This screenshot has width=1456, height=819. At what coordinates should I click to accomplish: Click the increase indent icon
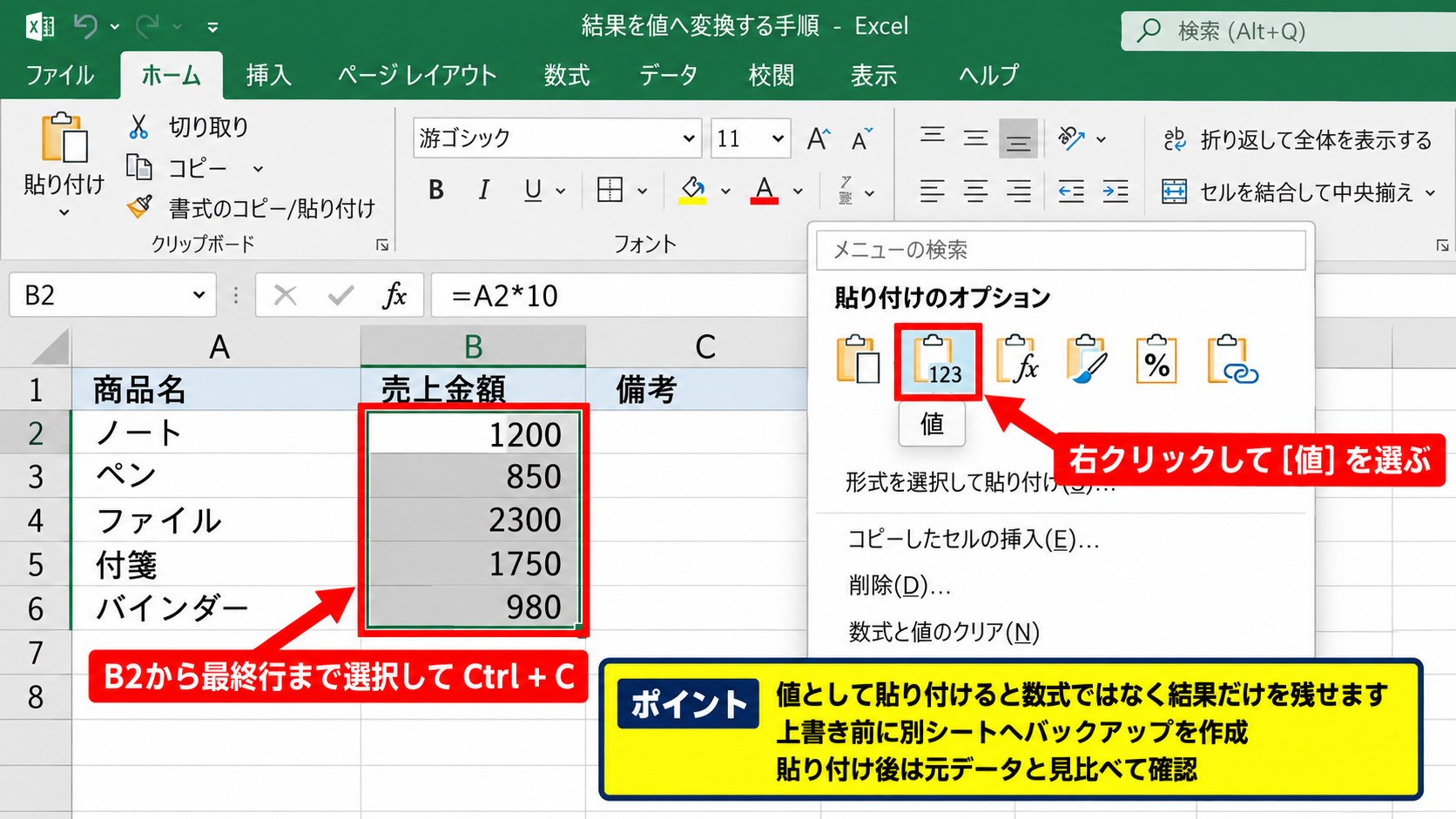1116,191
